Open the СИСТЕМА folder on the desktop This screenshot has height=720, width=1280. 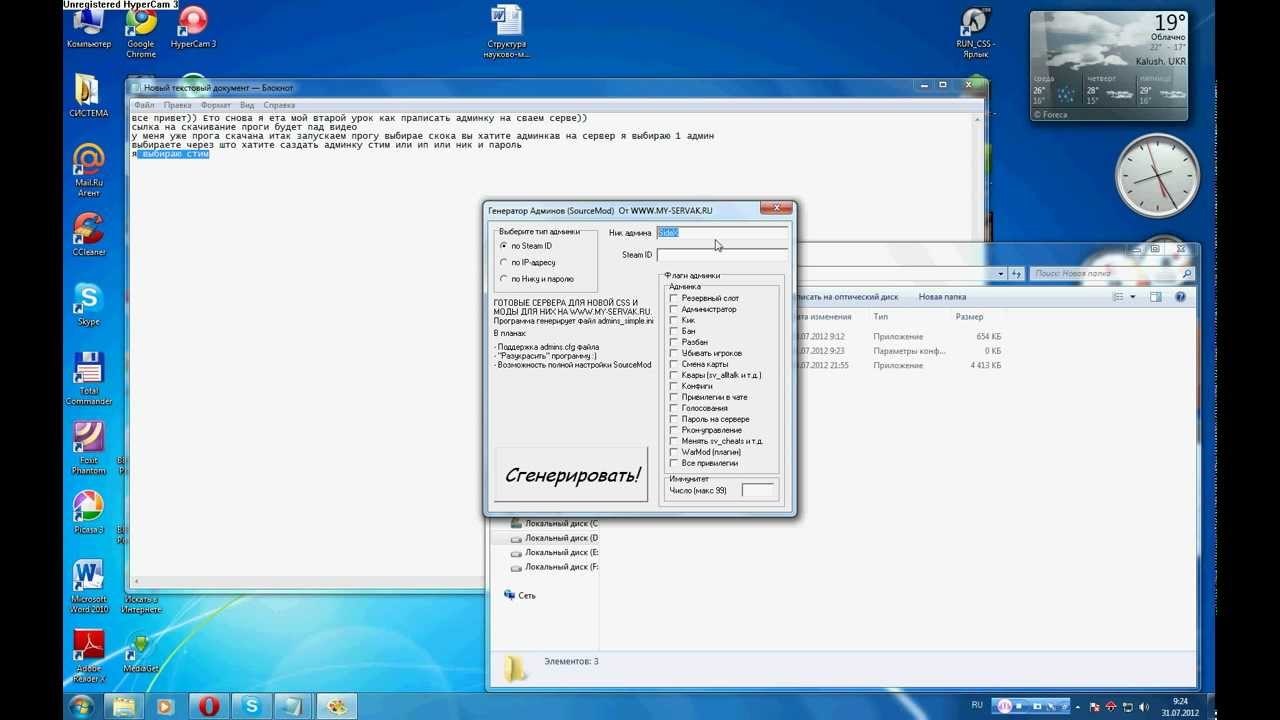(88, 97)
